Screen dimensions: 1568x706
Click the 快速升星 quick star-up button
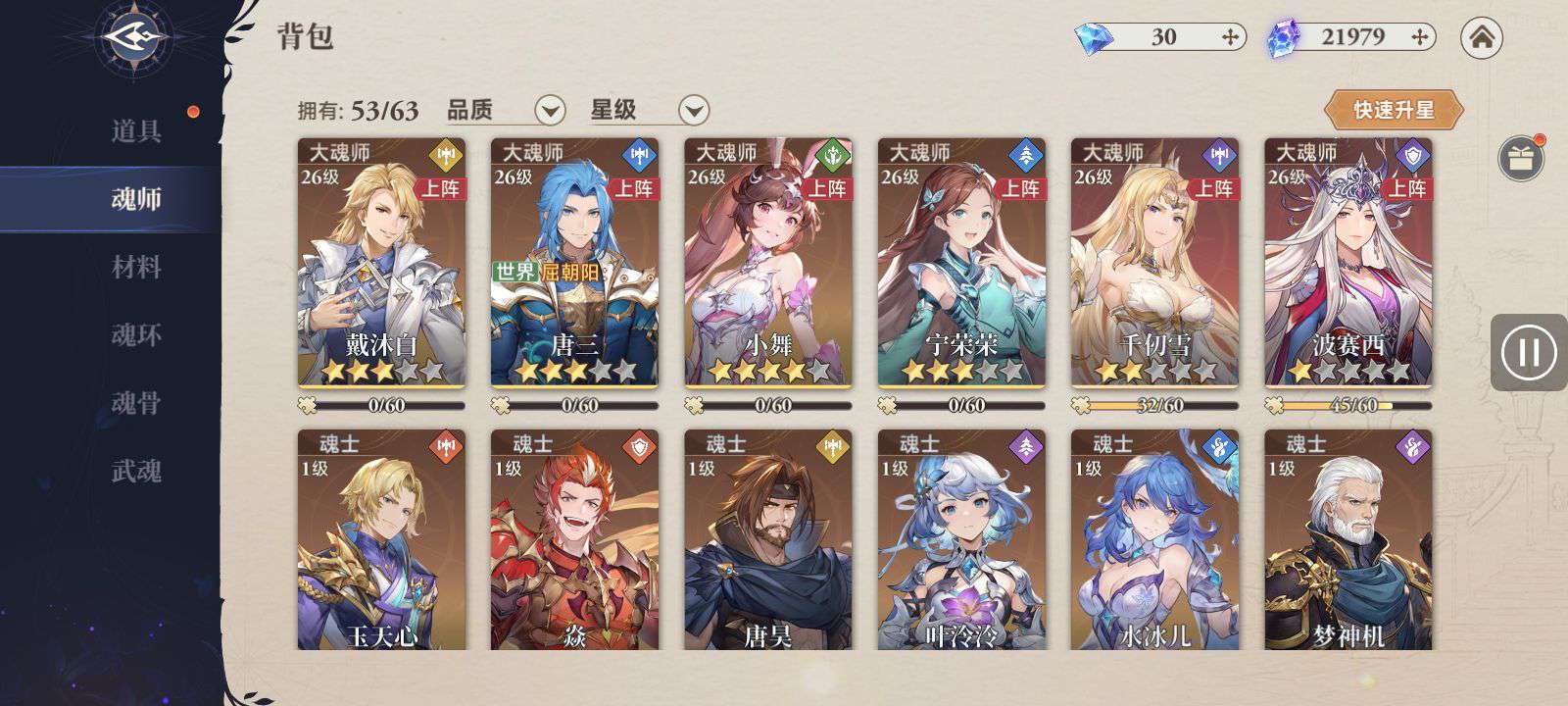point(1394,110)
